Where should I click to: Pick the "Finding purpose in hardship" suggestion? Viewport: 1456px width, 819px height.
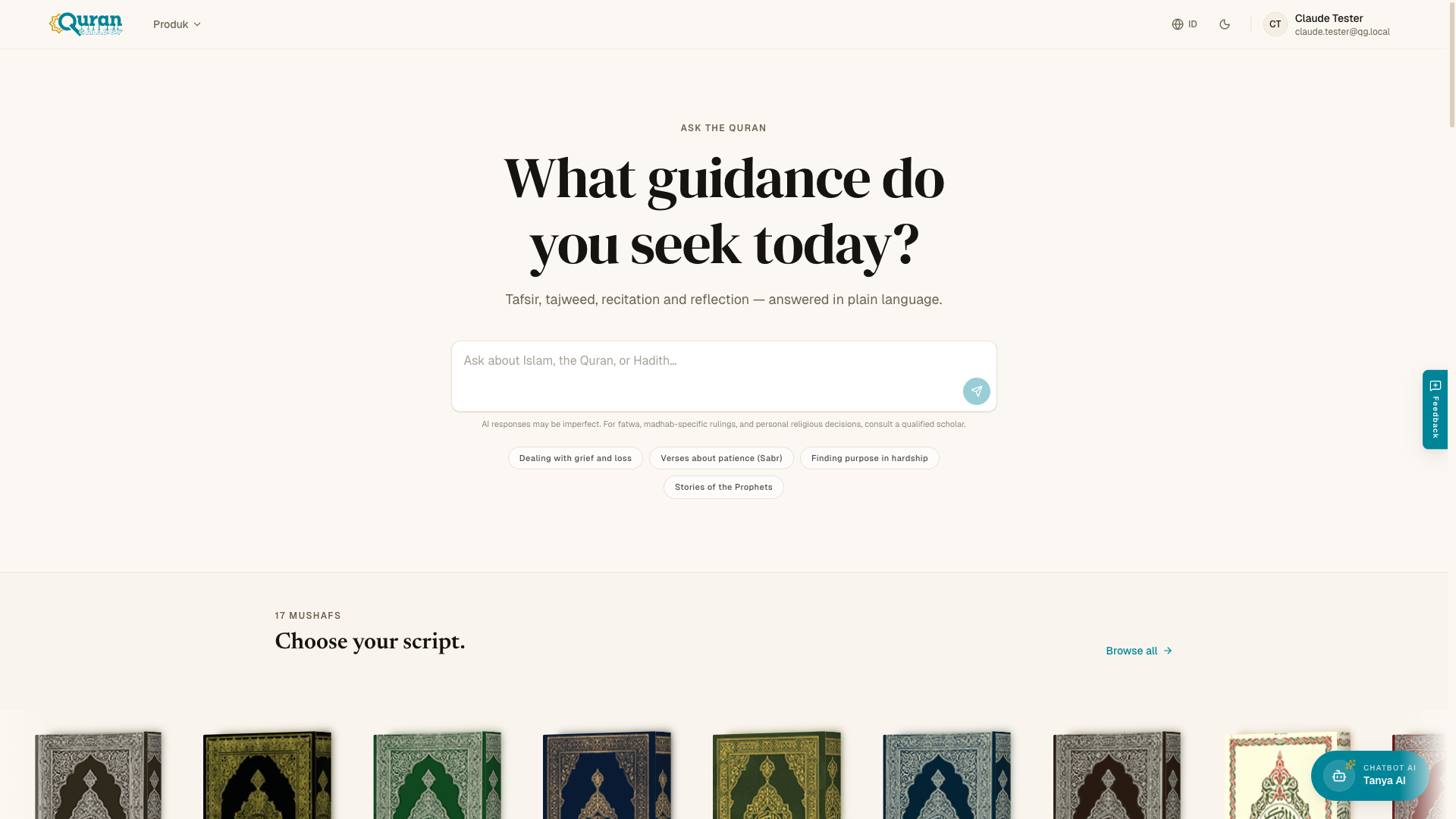870,458
